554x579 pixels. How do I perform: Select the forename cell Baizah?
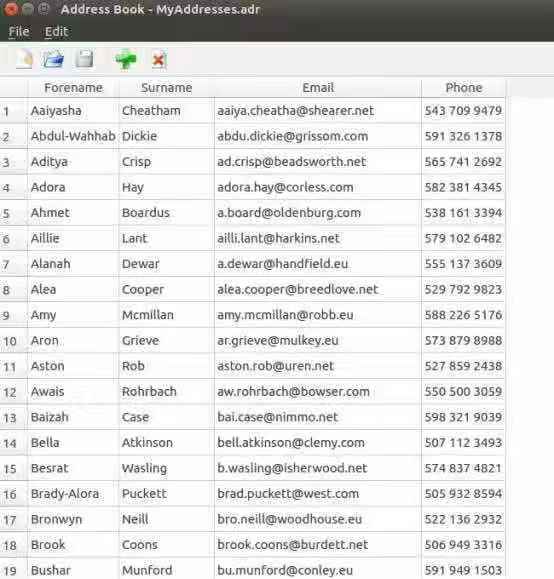tap(73, 417)
